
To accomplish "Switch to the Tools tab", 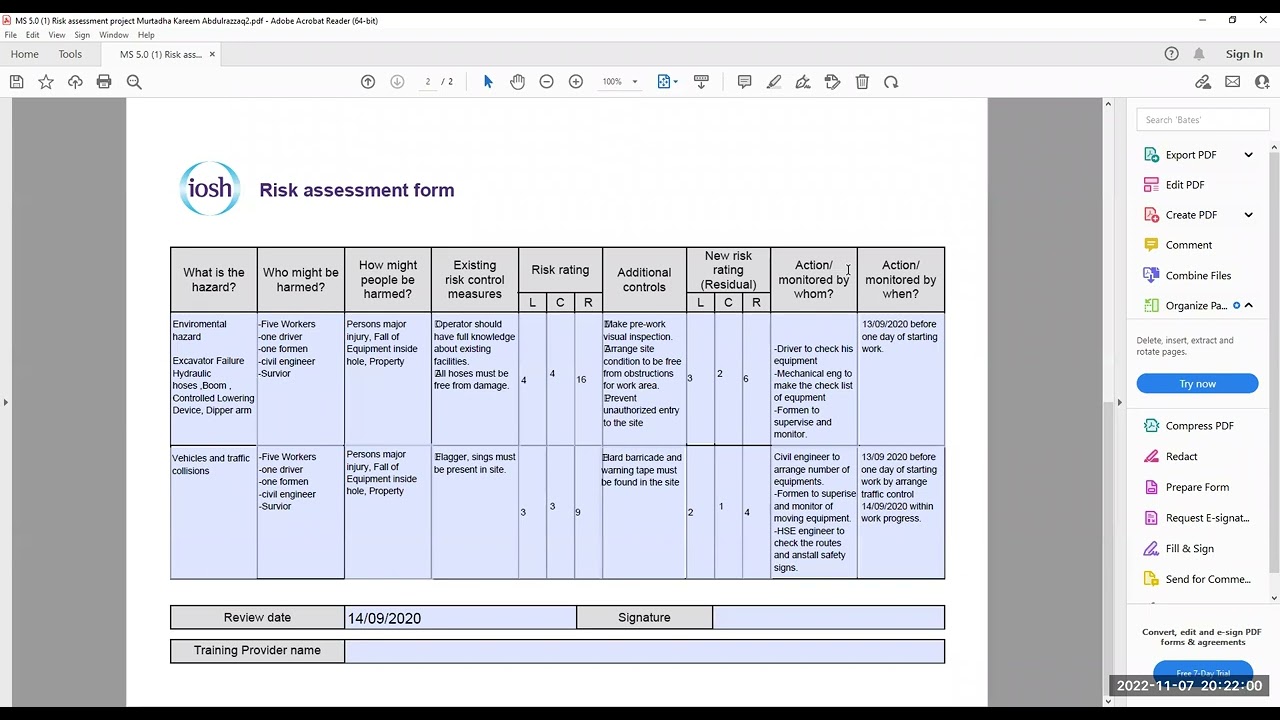I will click(70, 54).
